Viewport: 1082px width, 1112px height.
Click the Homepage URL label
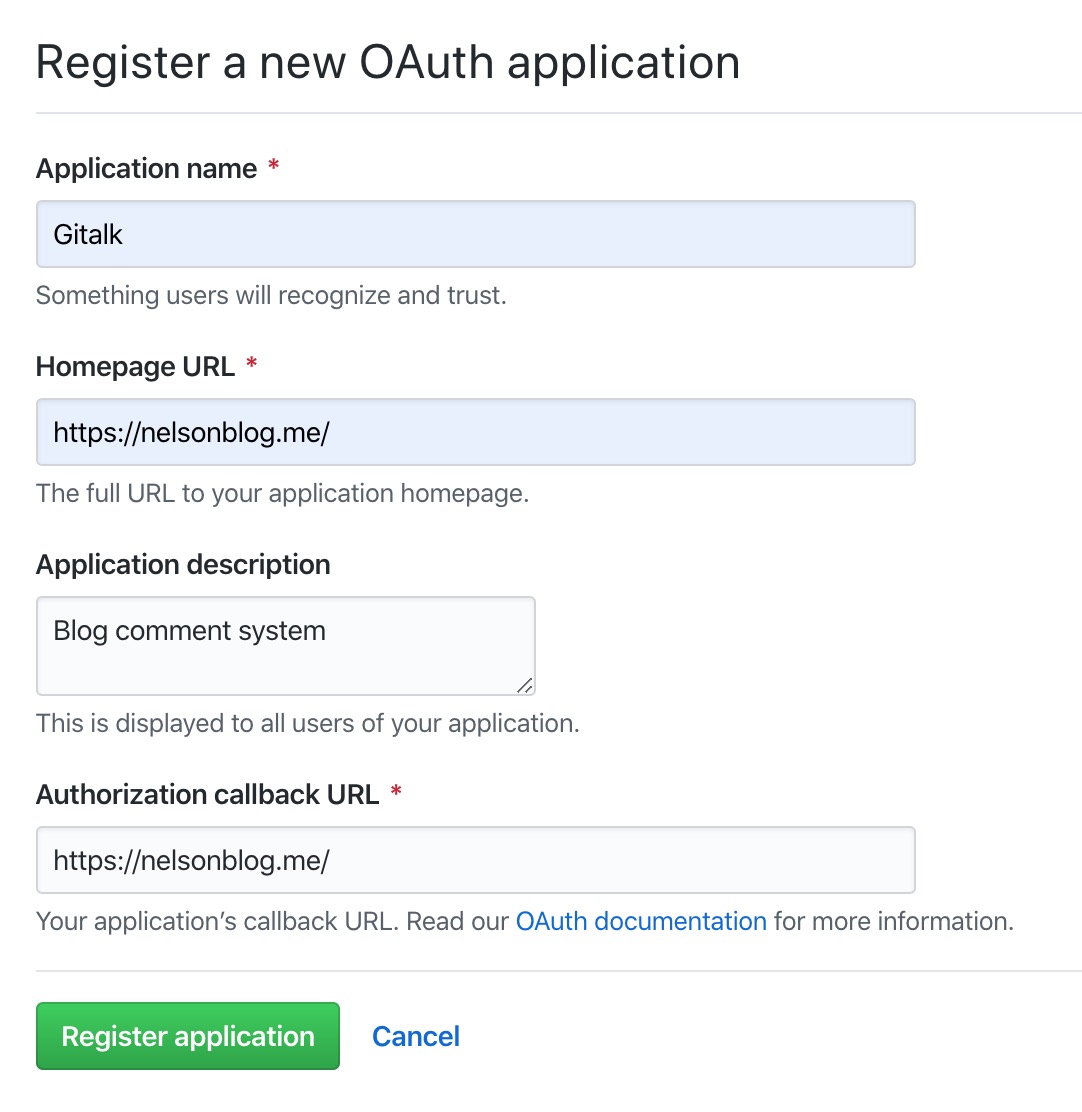pyautogui.click(x=135, y=367)
